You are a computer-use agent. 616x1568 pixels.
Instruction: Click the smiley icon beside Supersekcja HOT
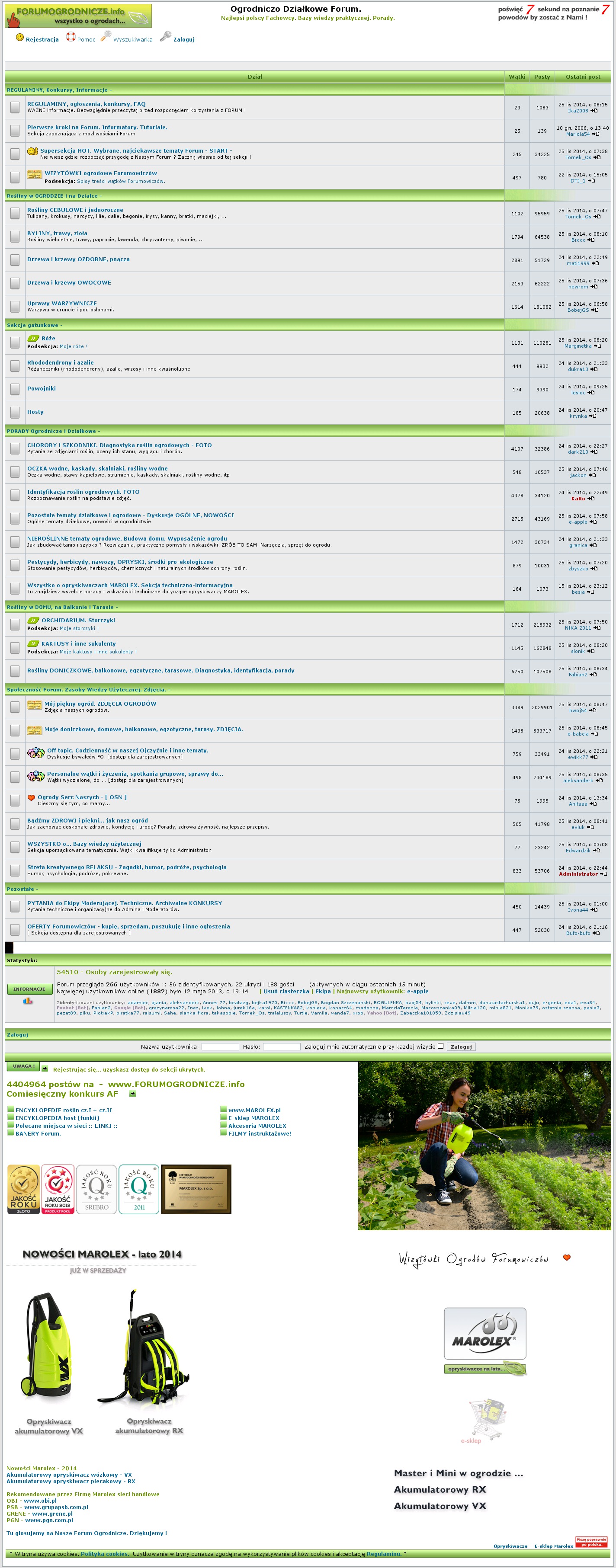(x=33, y=151)
